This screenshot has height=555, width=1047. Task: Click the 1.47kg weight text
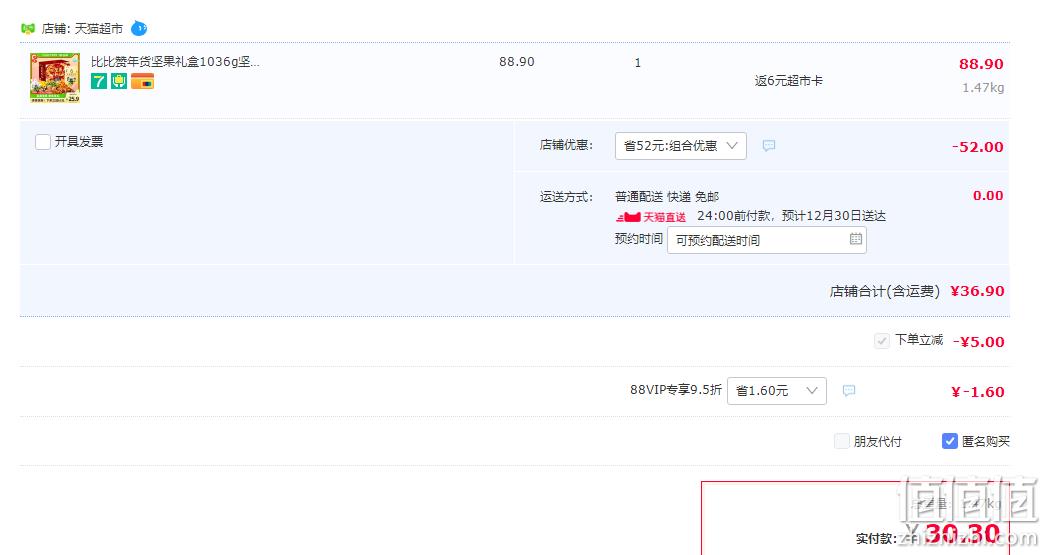pos(983,87)
